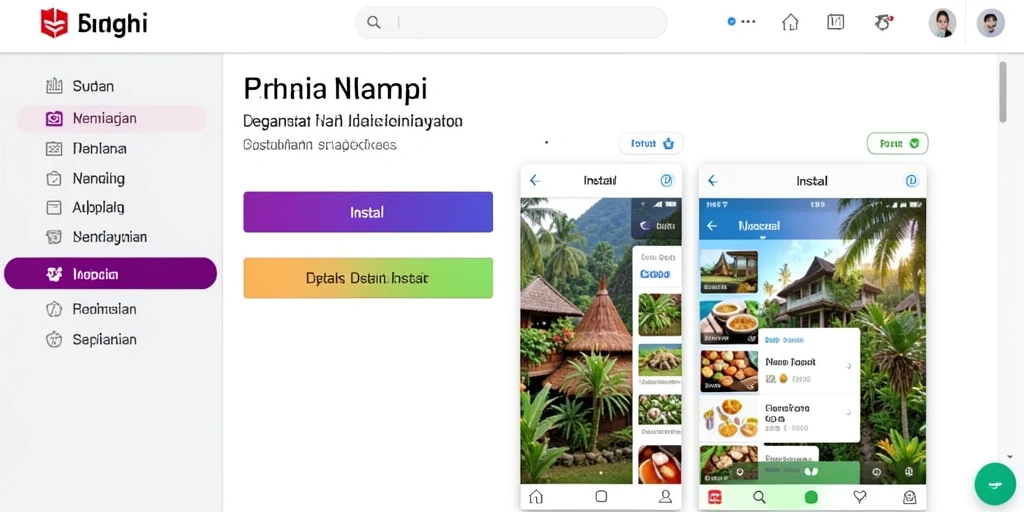Select the highlighted Inopaia sidebar item
The image size is (1024, 512).
pos(110,274)
